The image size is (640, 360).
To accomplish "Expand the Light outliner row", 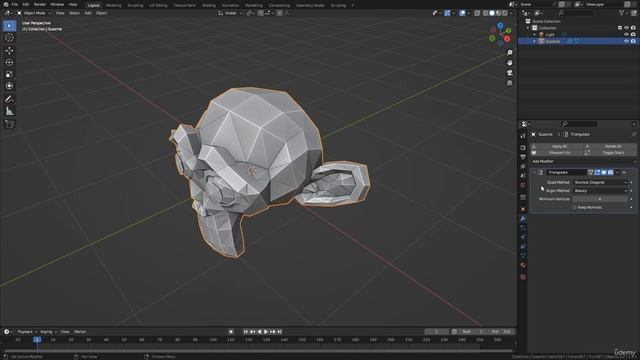I will click(x=534, y=35).
